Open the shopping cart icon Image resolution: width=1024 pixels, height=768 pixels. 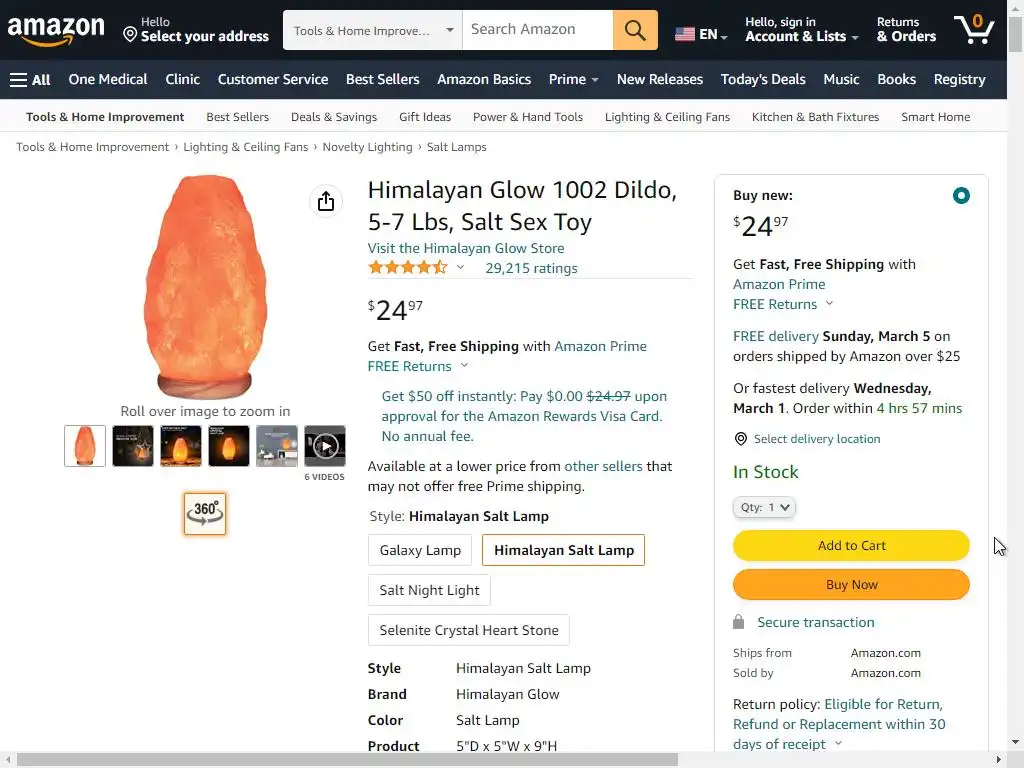pyautogui.click(x=973, y=29)
